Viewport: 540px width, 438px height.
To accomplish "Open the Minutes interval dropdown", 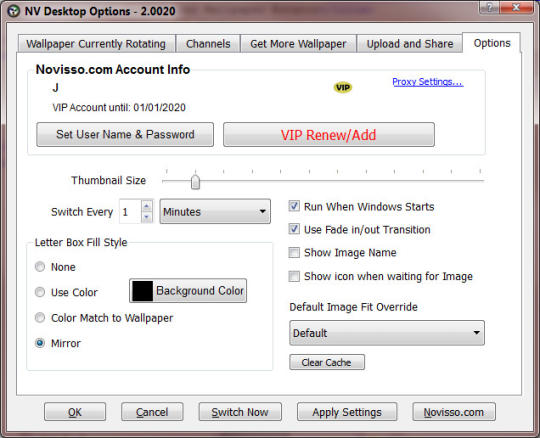I will 215,211.
